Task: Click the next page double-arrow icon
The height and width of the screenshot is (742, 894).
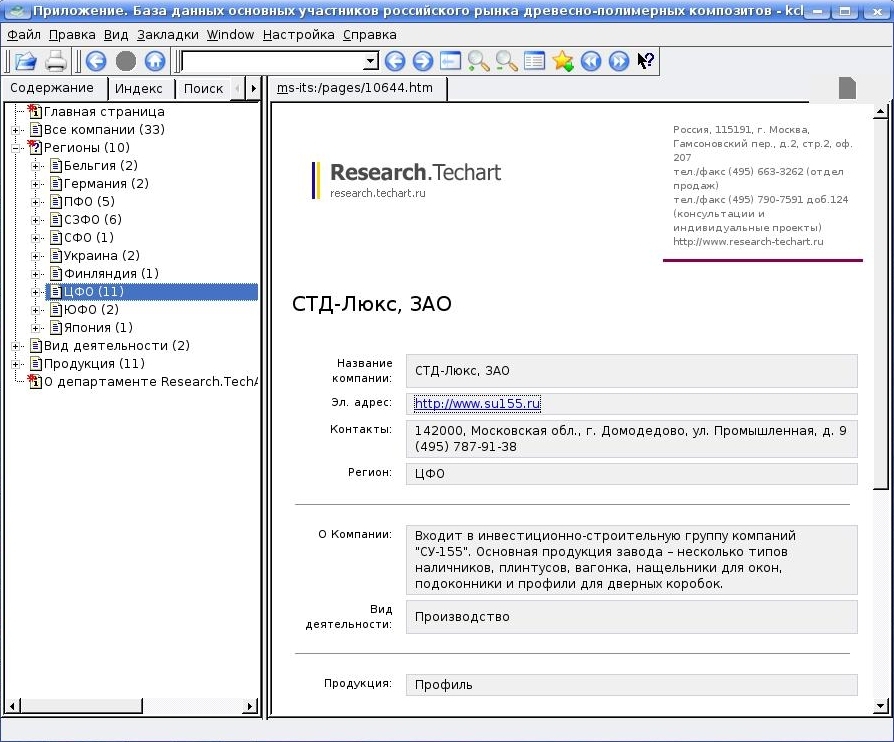Action: [619, 61]
